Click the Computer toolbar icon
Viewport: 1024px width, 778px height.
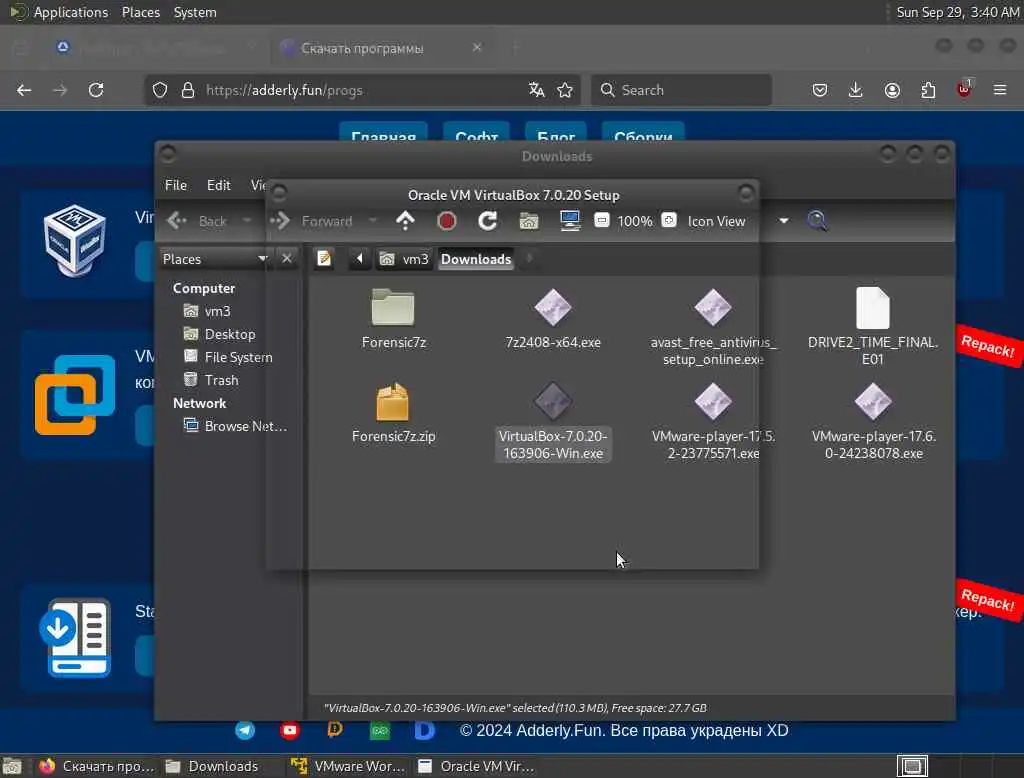point(569,221)
